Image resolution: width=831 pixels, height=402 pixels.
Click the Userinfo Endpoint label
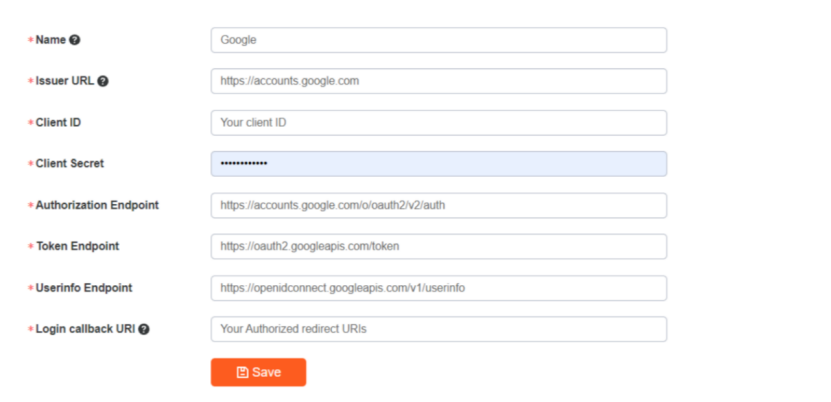tap(84, 288)
